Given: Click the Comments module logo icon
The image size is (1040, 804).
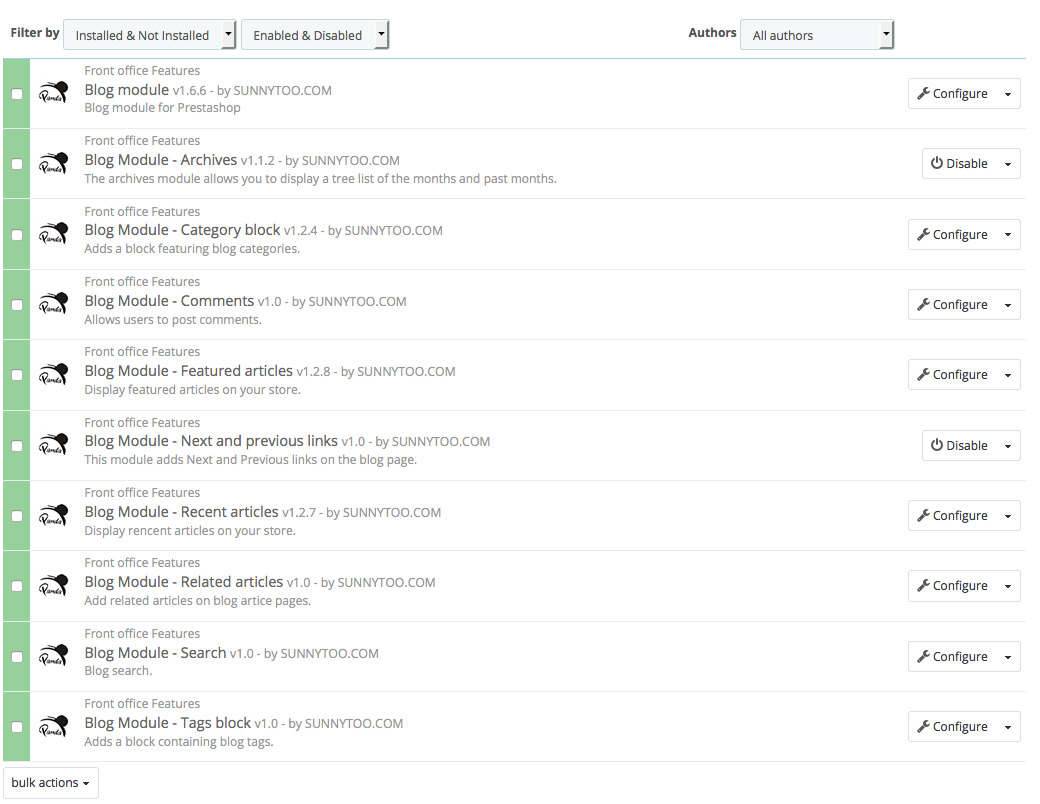Looking at the screenshot, I should pos(53,304).
